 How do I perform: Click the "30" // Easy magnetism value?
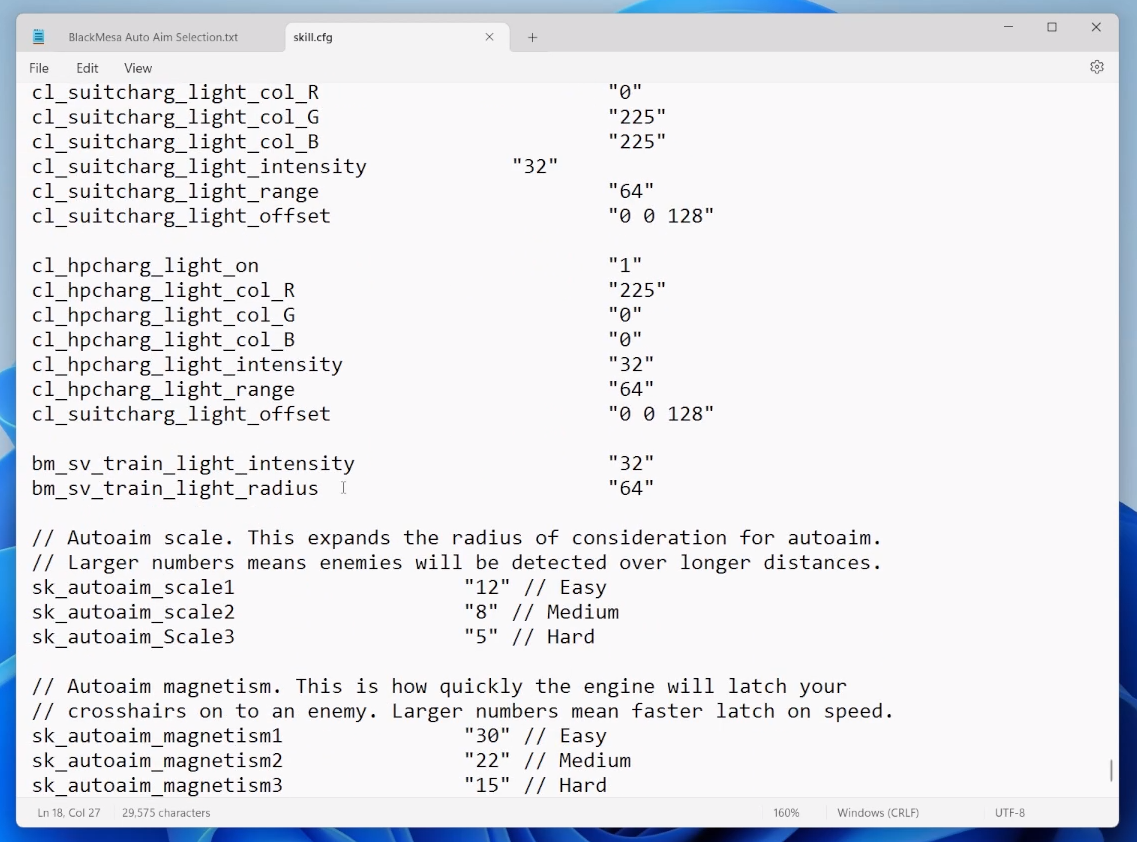coord(535,736)
